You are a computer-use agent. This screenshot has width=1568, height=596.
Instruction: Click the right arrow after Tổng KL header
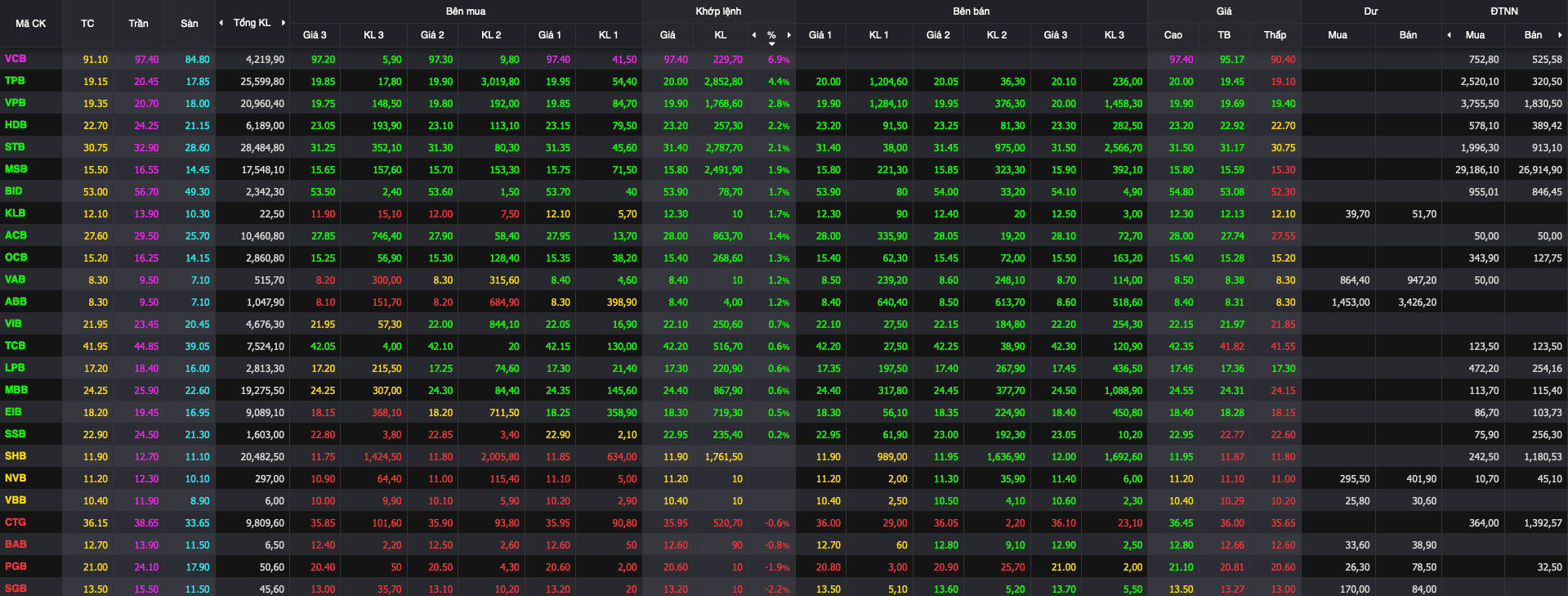[284, 23]
